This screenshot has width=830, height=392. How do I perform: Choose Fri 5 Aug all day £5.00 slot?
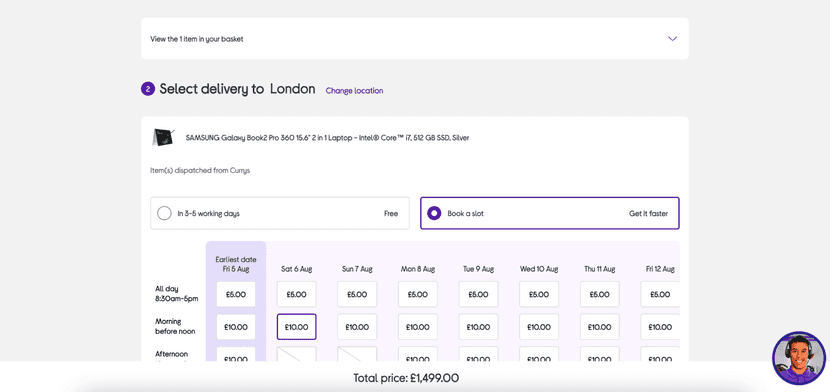pyautogui.click(x=236, y=294)
